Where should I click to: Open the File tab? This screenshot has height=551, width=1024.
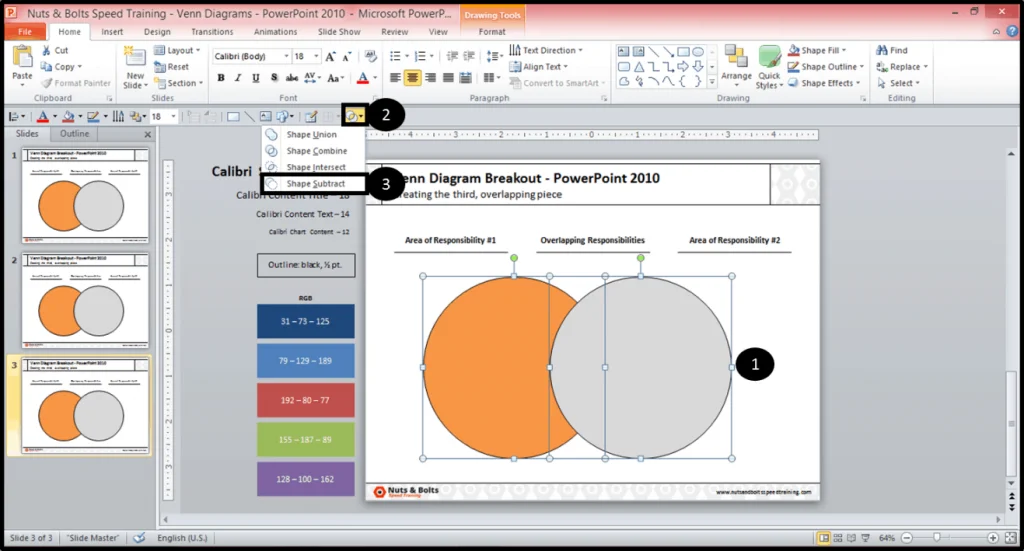click(25, 31)
